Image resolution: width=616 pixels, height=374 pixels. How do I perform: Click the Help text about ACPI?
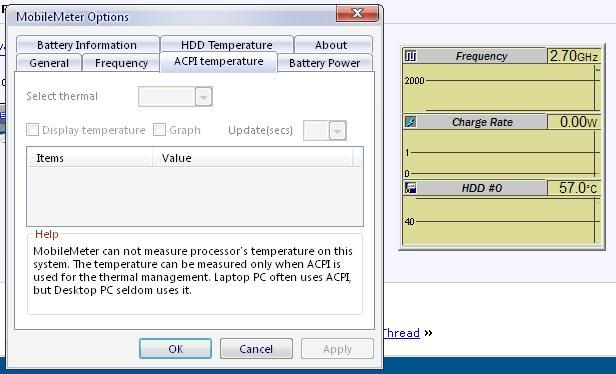[193, 271]
